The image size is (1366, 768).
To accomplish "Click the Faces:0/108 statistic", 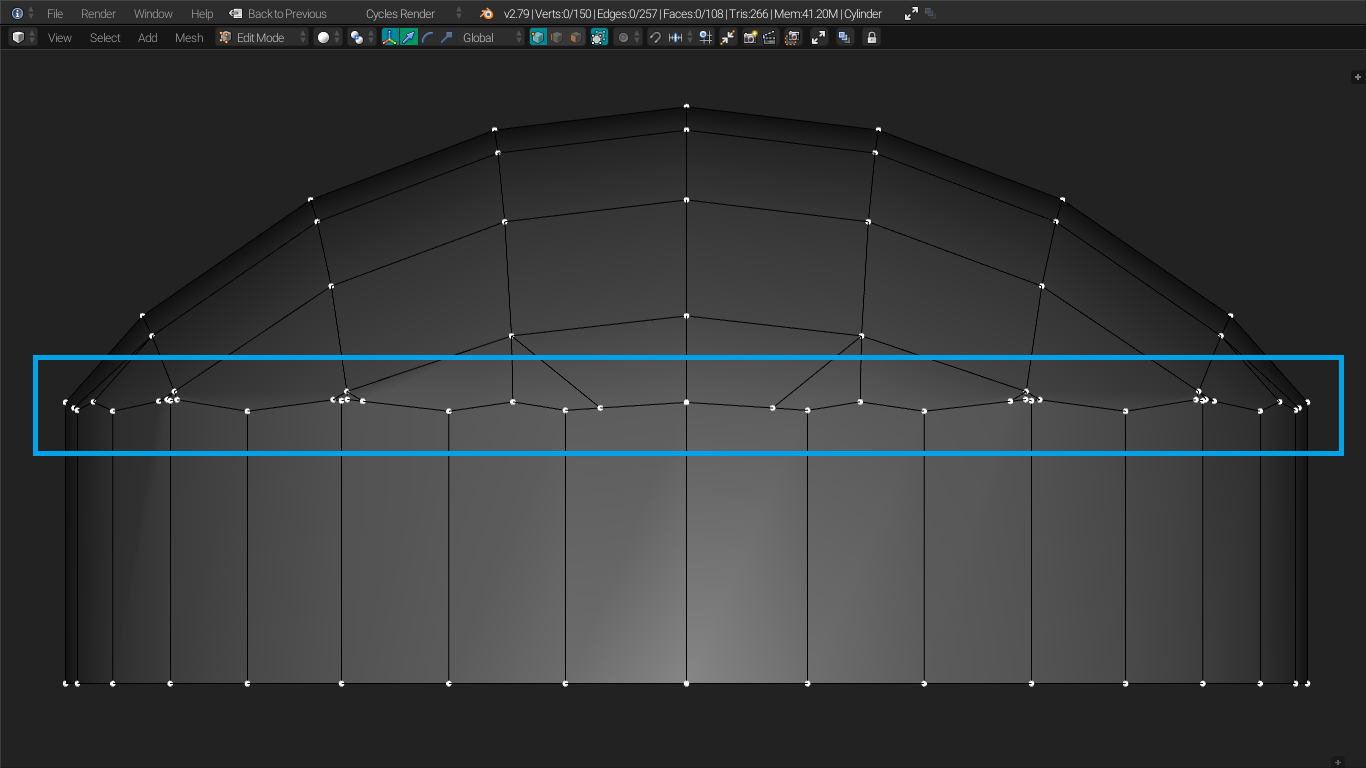I will point(692,14).
